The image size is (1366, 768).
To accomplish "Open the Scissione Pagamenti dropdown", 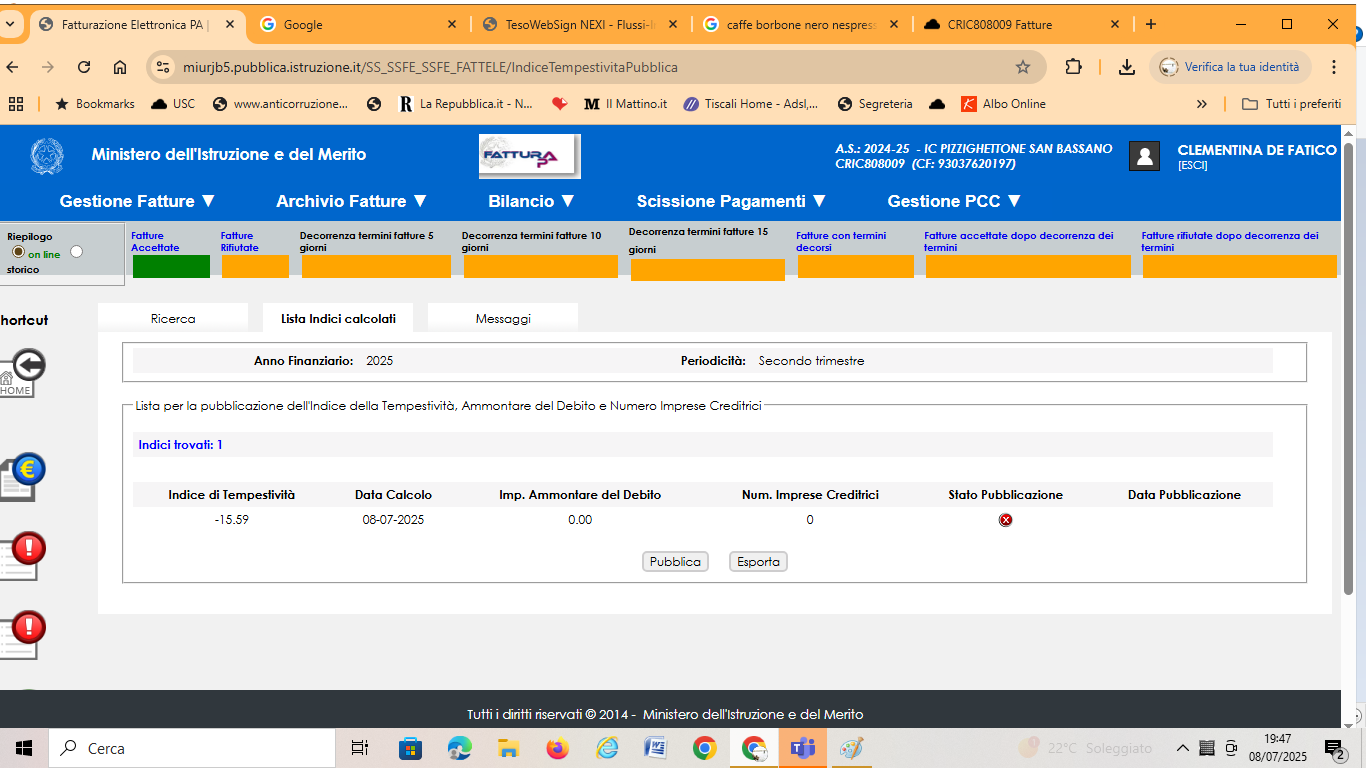I will (x=731, y=201).
